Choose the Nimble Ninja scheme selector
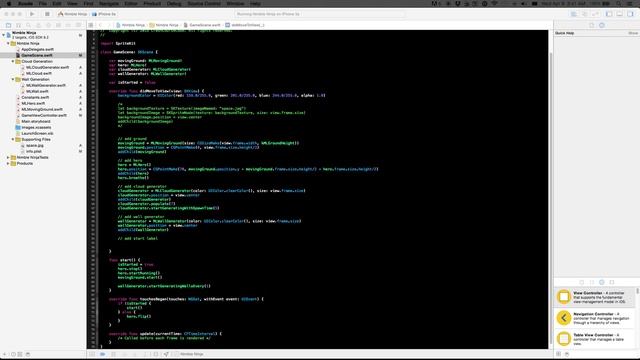The image size is (640, 360). point(73,14)
